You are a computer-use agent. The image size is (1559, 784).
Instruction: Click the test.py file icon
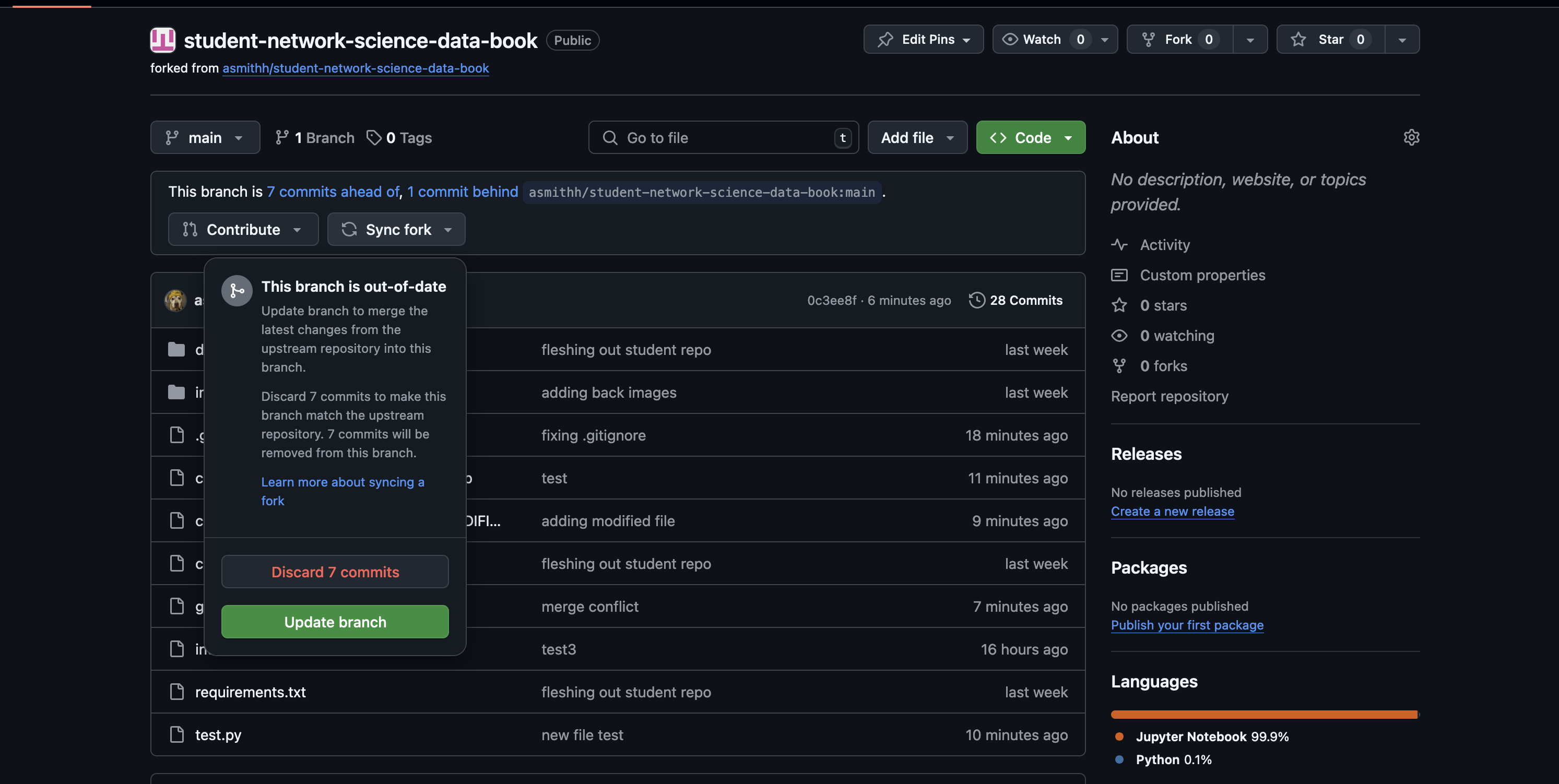coord(176,734)
